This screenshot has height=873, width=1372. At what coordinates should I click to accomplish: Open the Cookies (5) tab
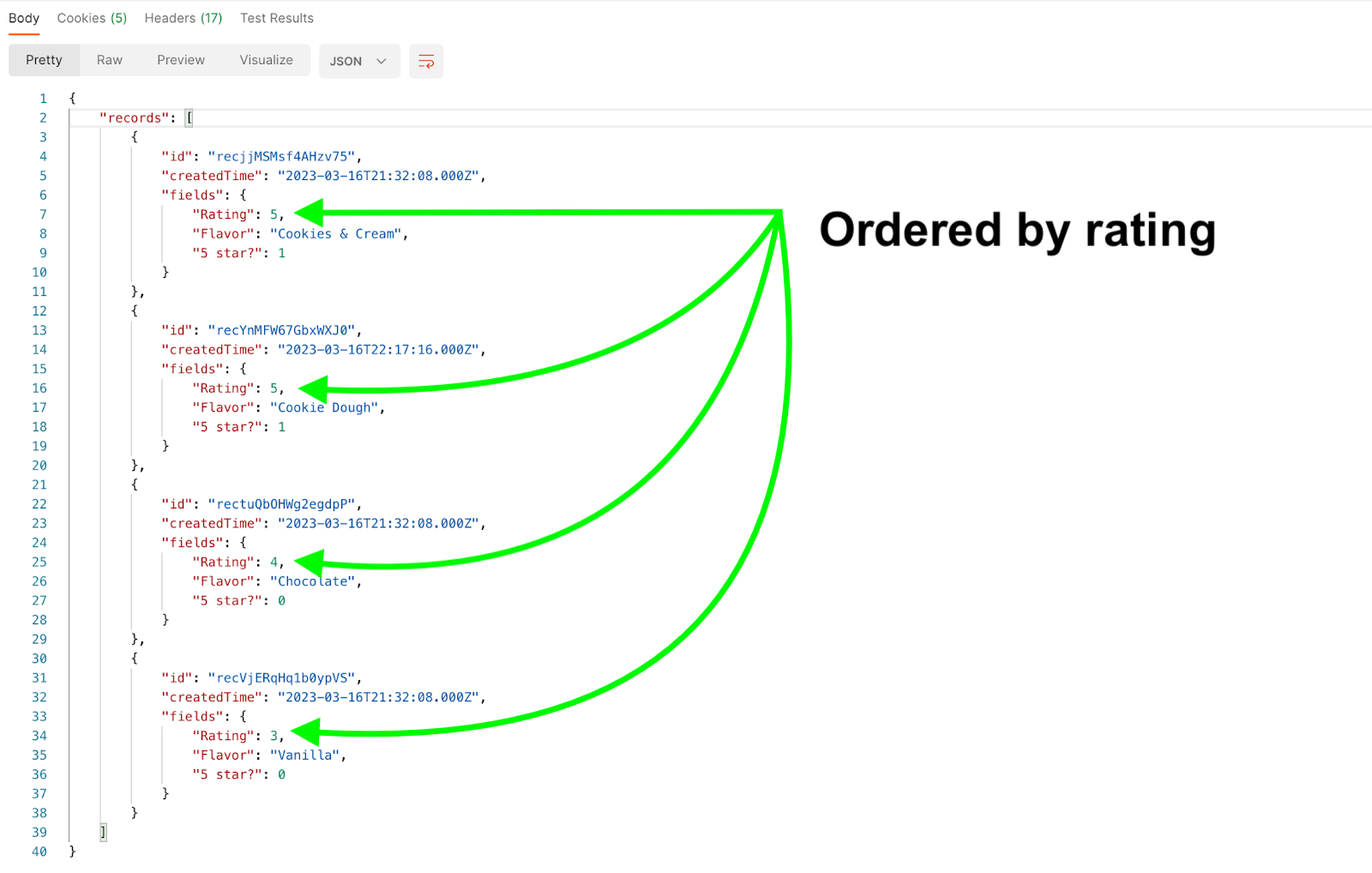click(x=92, y=18)
